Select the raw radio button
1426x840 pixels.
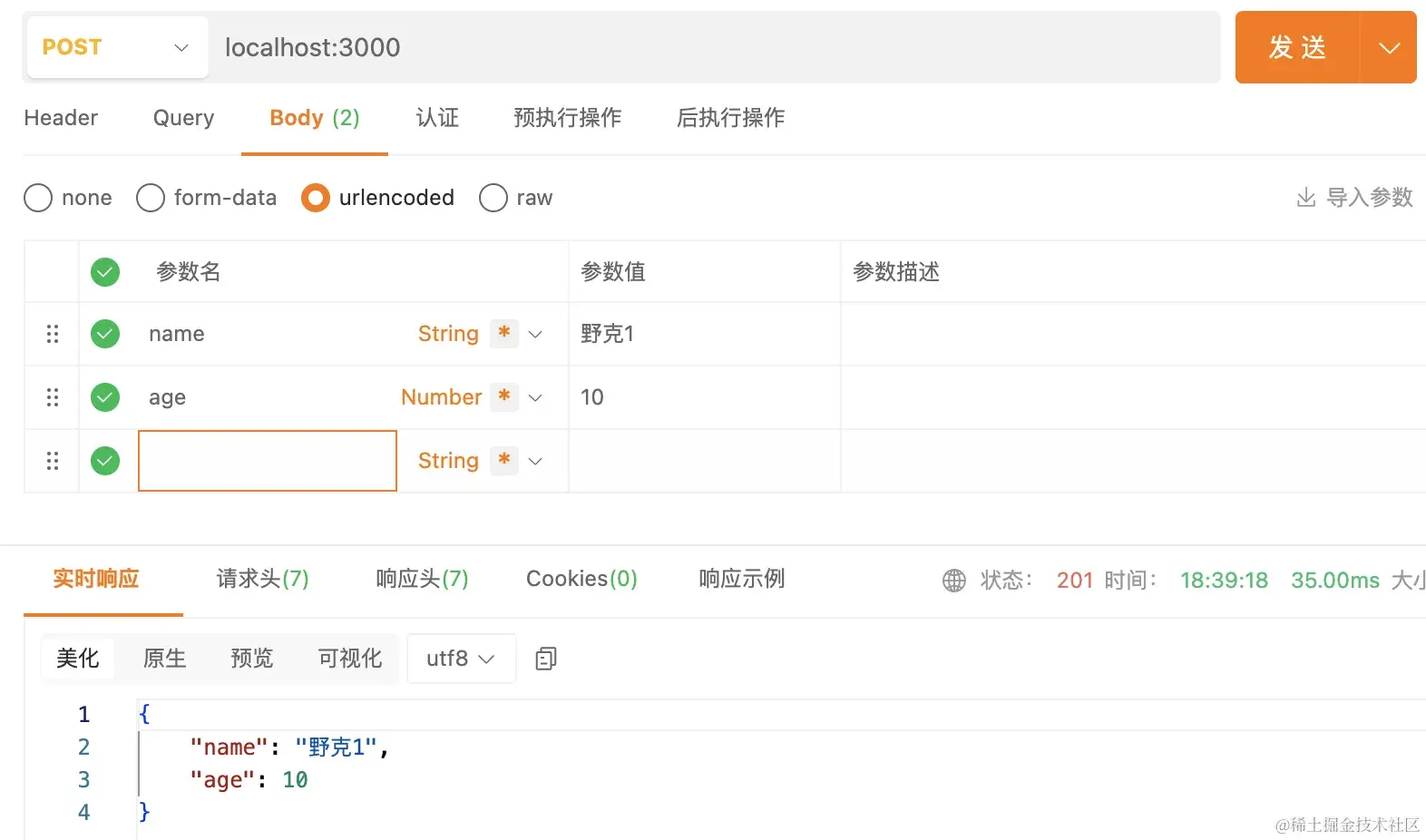tap(493, 198)
